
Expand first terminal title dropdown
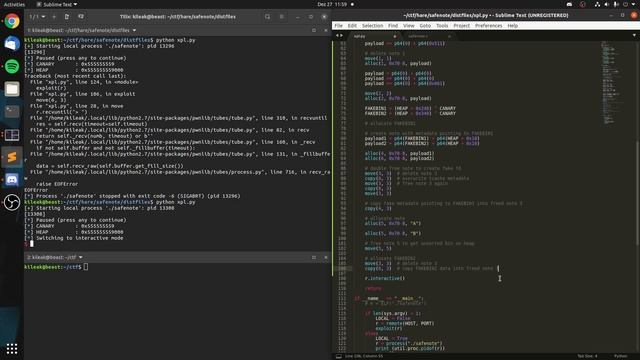tap(134, 30)
